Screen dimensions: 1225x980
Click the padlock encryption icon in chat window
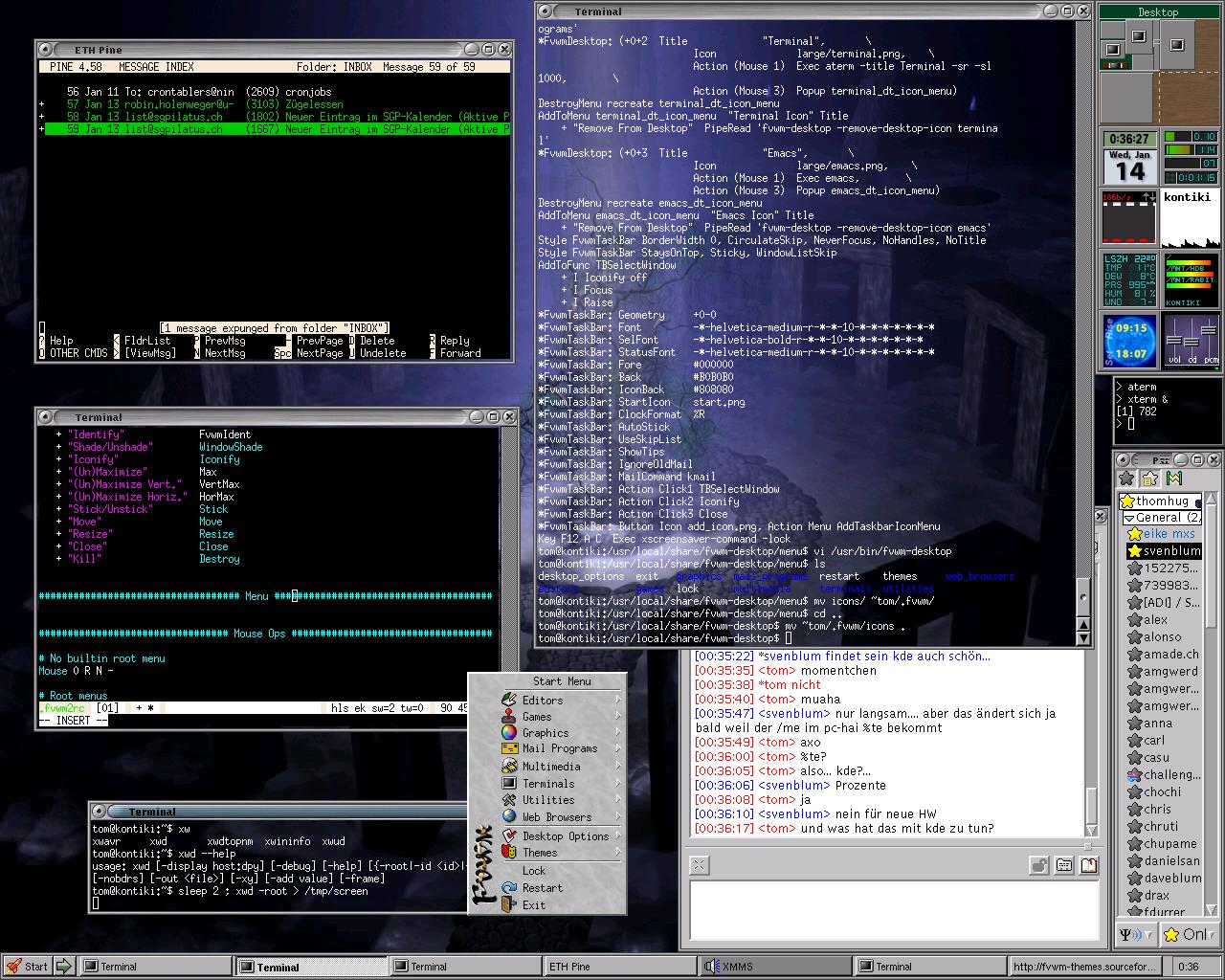1038,865
